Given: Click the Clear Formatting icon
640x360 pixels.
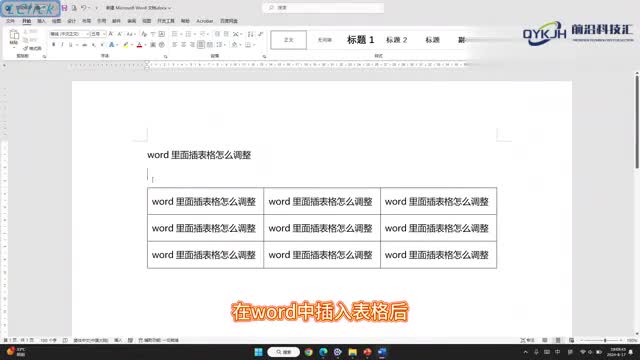Looking at the screenshot, I should pyautogui.click(x=144, y=34).
